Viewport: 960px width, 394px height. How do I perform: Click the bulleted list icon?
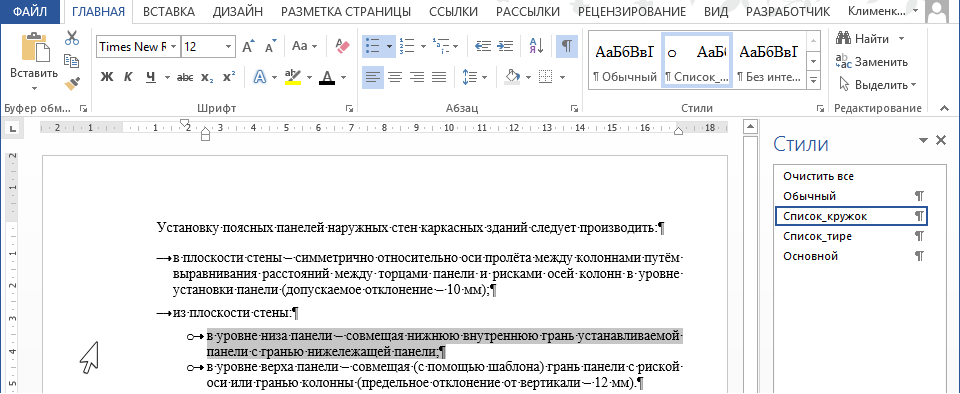pyautogui.click(x=372, y=46)
